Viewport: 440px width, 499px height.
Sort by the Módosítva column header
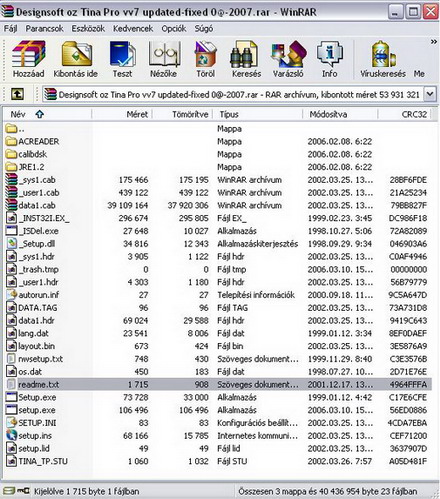pos(340,114)
